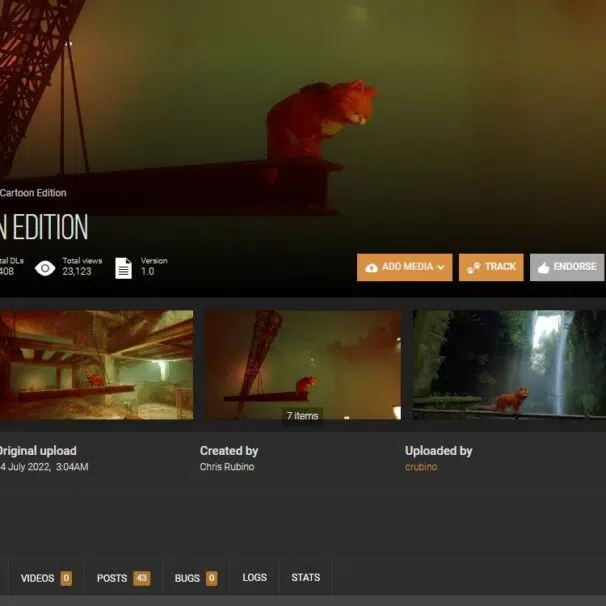This screenshot has height=606, width=606.
Task: Switch to the Posts tab
Action: [124, 578]
